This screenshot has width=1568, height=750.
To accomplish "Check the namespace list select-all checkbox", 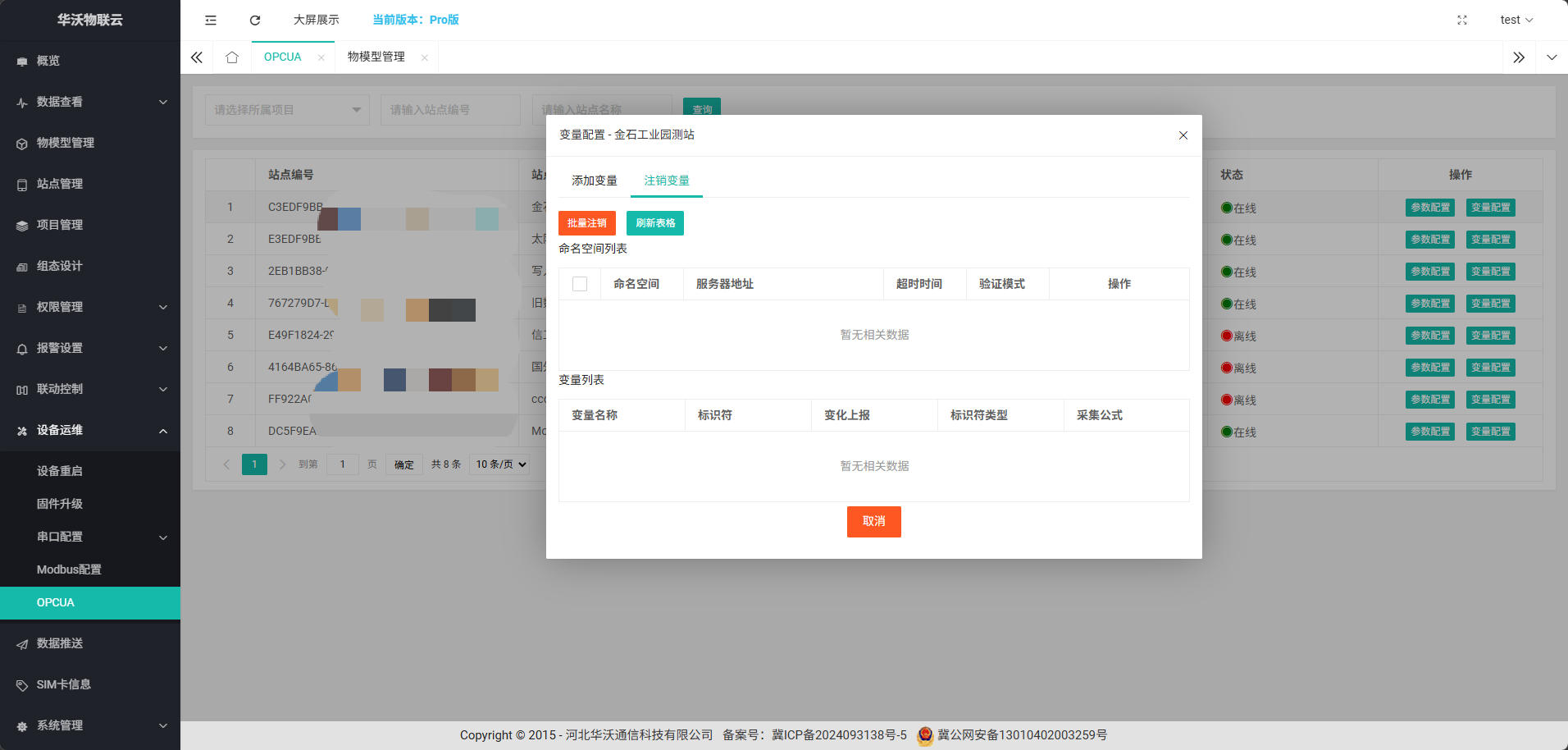I will [580, 284].
